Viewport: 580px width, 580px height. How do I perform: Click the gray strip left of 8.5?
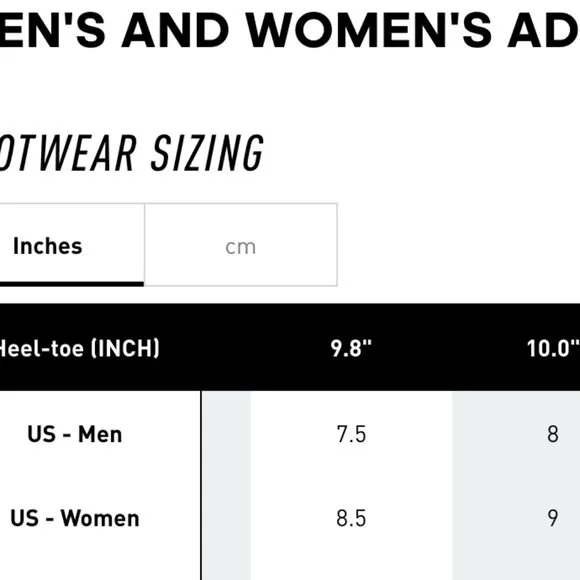point(226,518)
